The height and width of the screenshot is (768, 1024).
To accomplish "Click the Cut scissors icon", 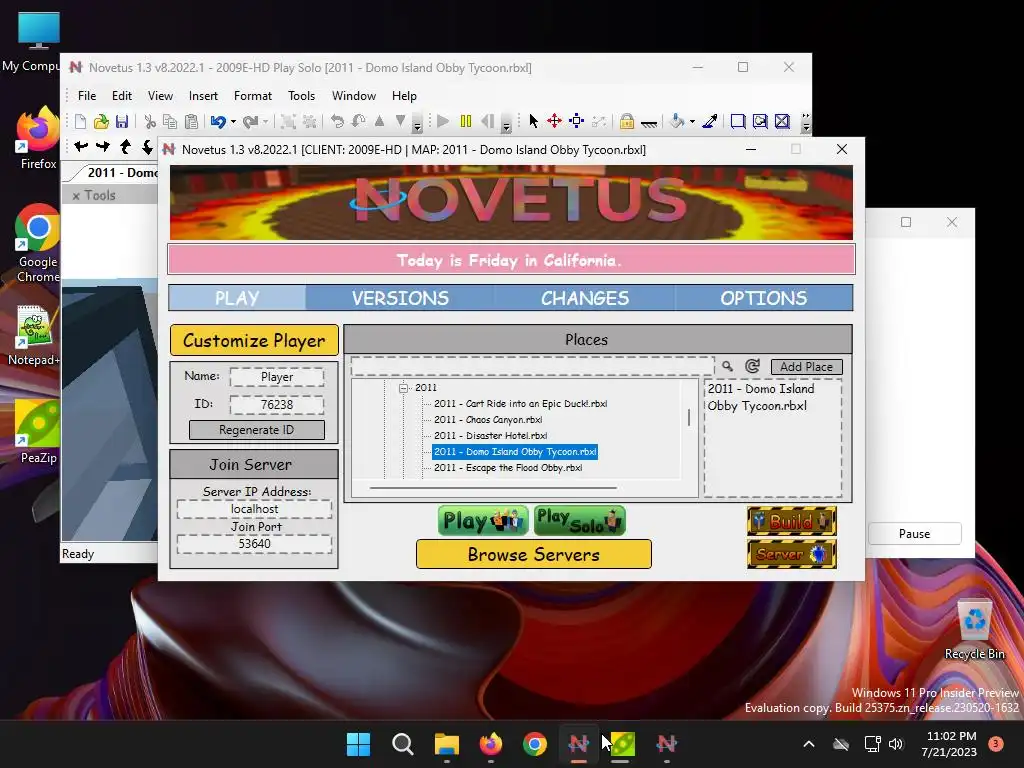I will tap(150, 121).
